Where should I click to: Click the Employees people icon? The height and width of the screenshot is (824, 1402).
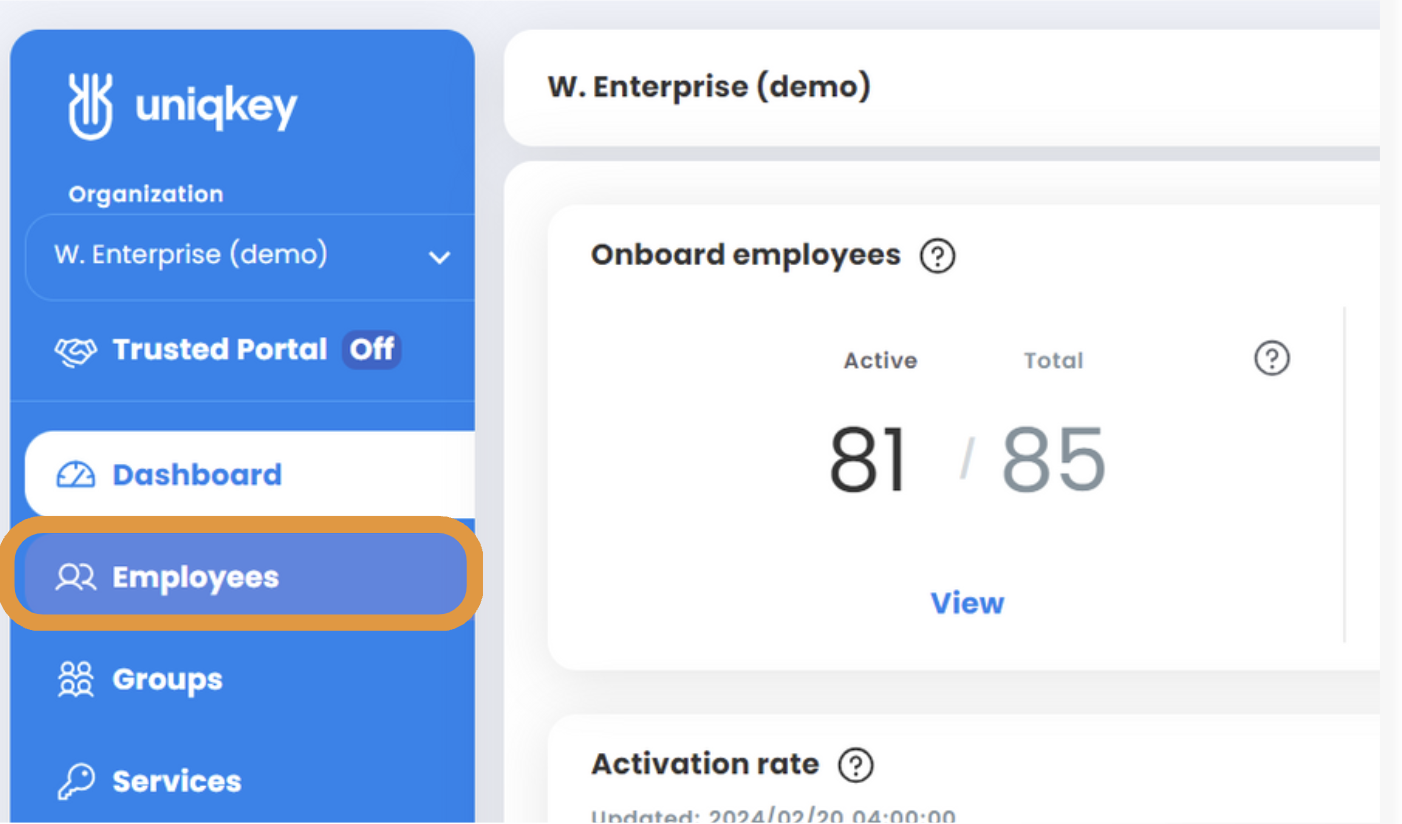click(76, 577)
